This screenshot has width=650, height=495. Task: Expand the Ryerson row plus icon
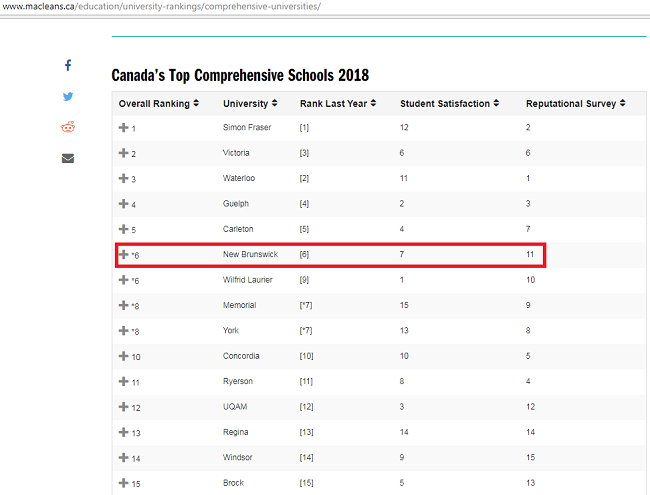(x=123, y=382)
